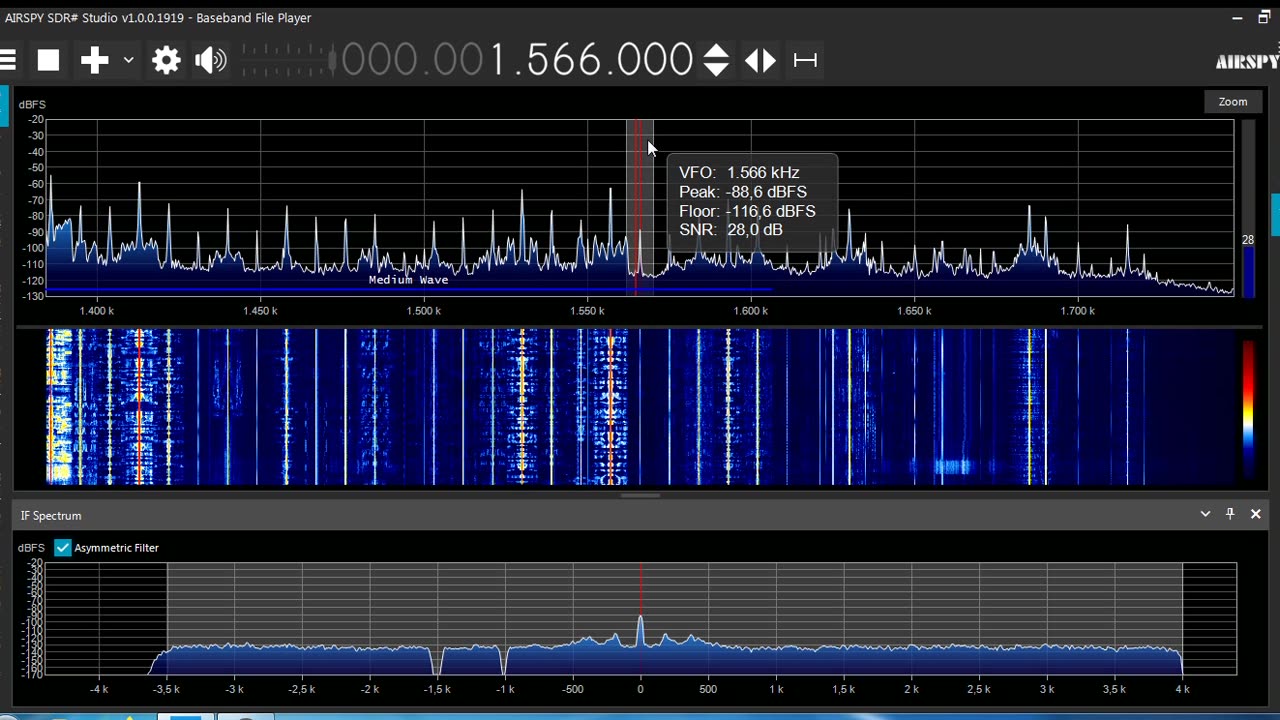The image size is (1280, 720).
Task: Click the -1,5 k label on IF axis
Action: [436, 689]
